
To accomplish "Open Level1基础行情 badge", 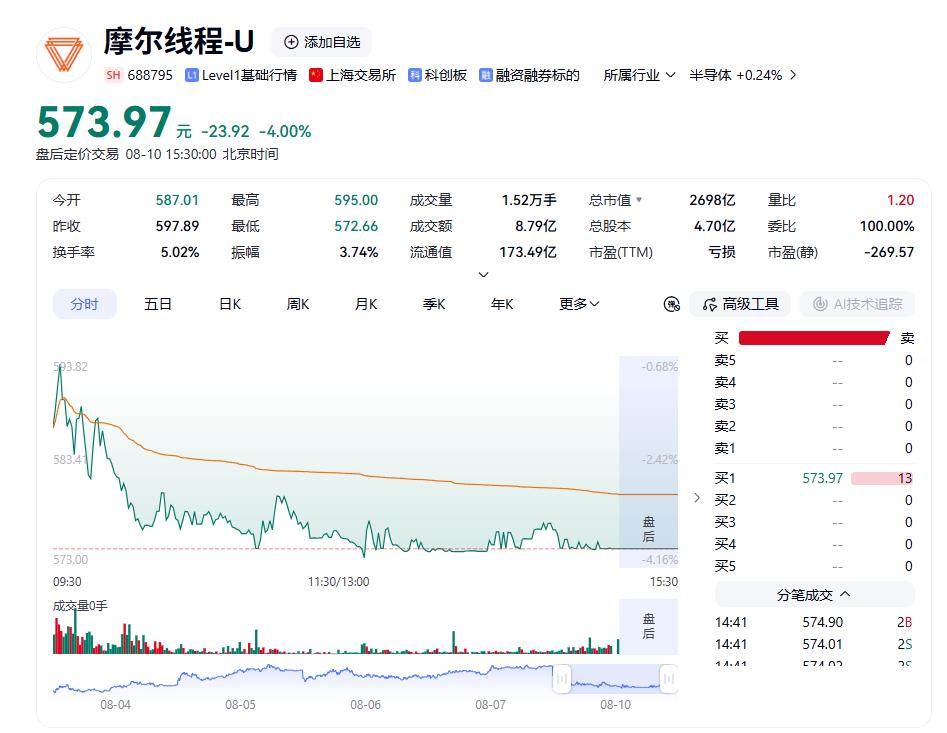I will 241,75.
